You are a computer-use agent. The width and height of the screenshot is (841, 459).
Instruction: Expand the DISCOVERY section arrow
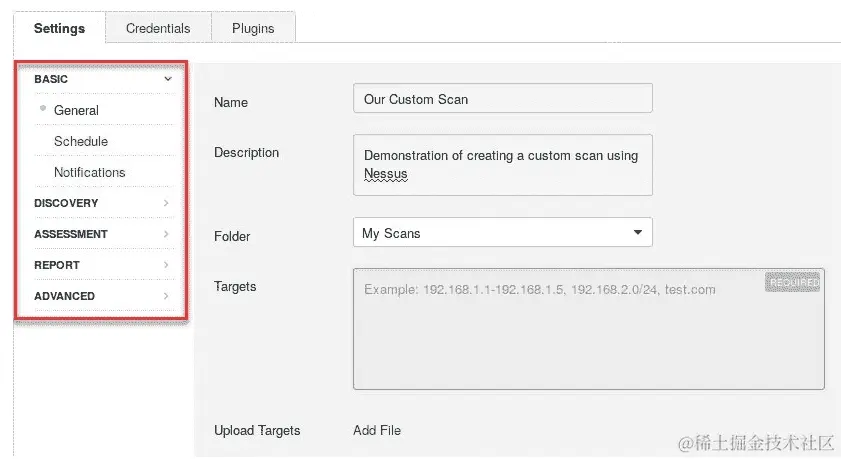click(166, 203)
